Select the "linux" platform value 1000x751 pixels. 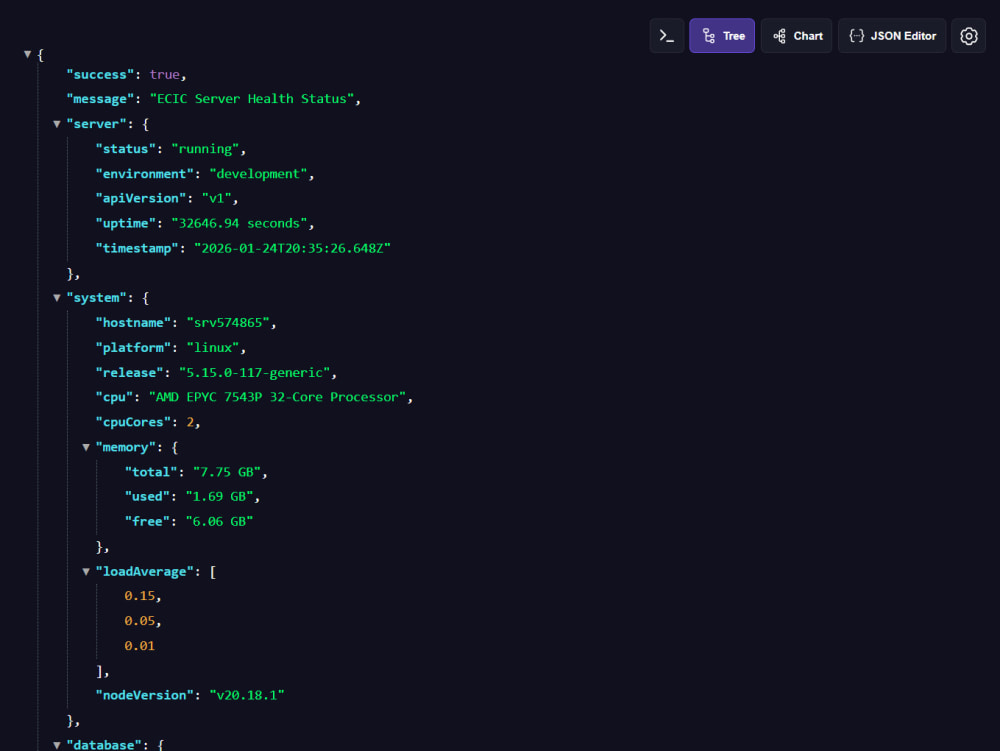click(x=213, y=348)
